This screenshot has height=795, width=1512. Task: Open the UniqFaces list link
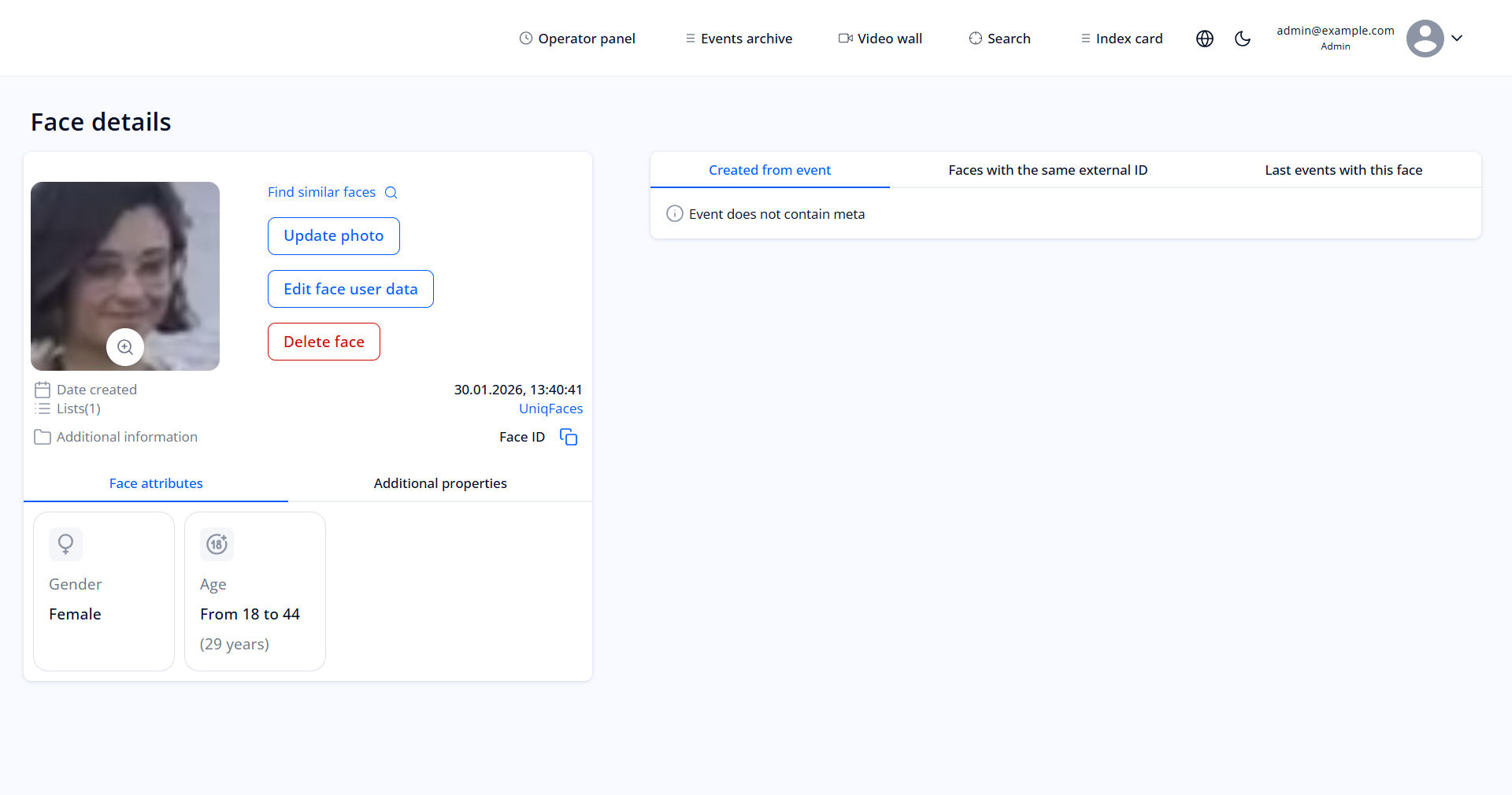[550, 409]
